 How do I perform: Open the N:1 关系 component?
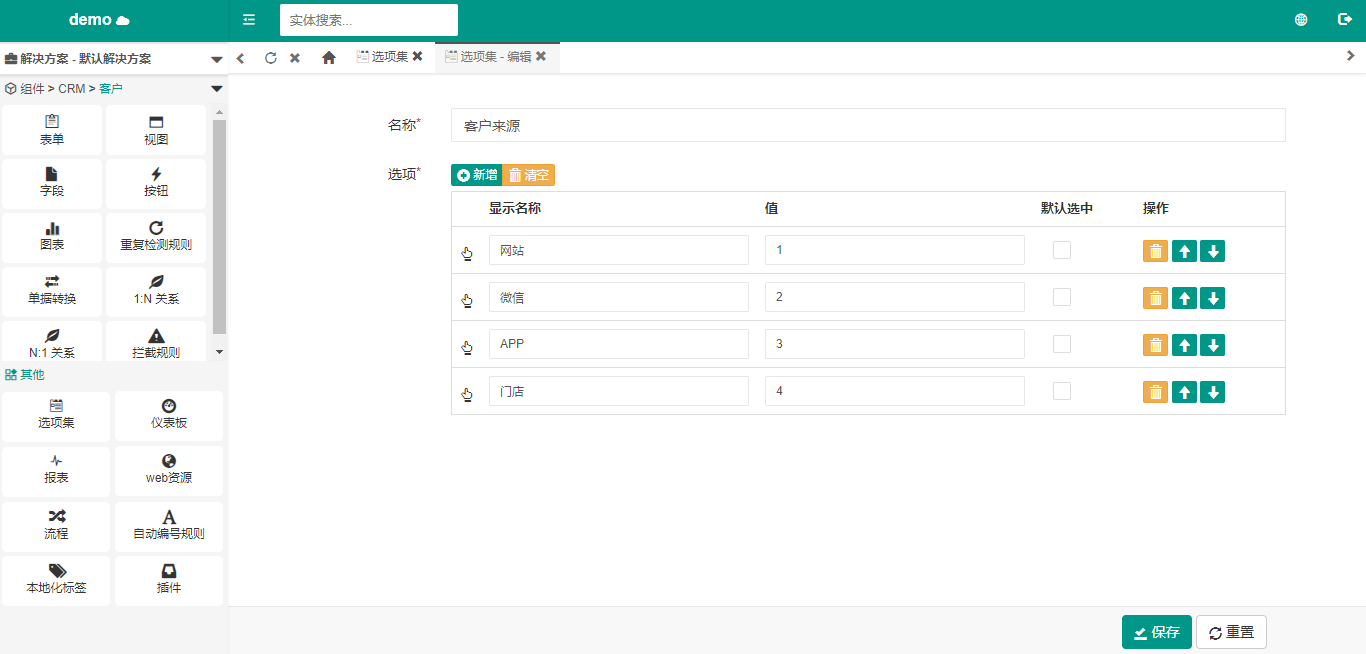52,341
